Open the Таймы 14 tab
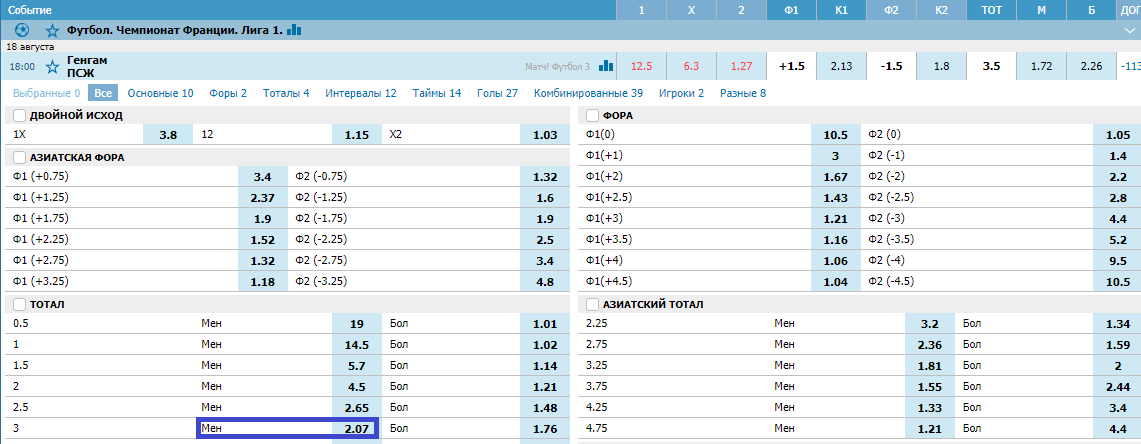Screen dimensions: 1141x444 click(437, 93)
